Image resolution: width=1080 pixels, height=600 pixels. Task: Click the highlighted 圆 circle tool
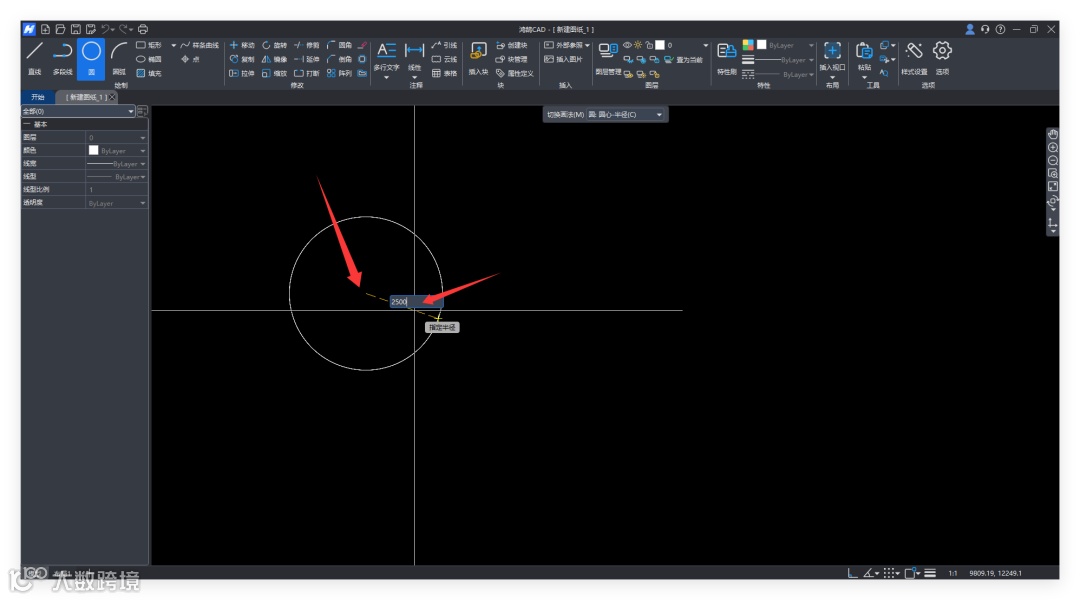[91, 58]
